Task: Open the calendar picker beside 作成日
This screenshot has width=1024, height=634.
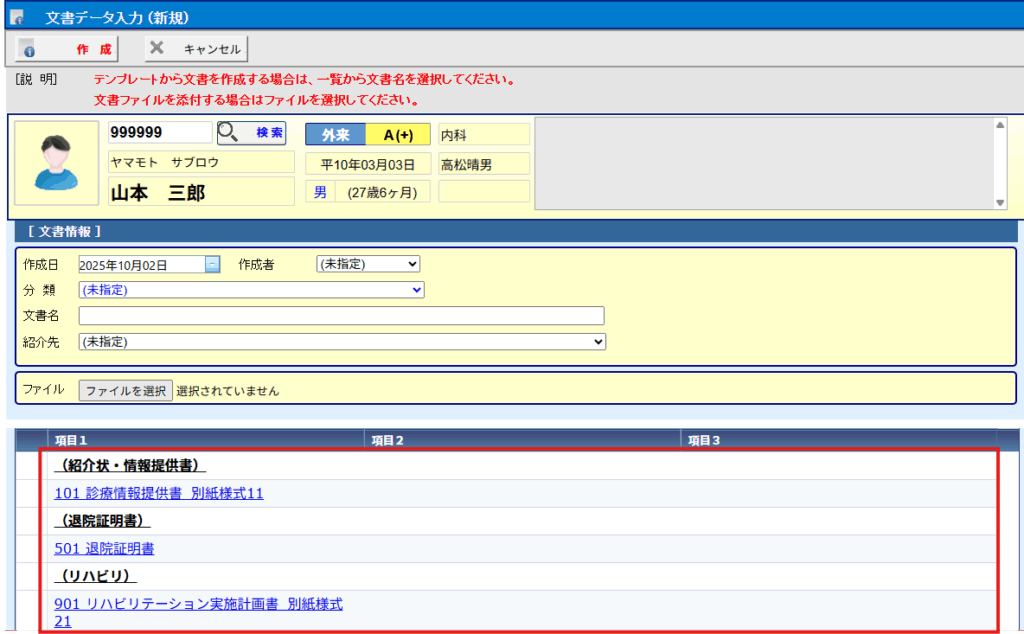Action: tap(212, 264)
